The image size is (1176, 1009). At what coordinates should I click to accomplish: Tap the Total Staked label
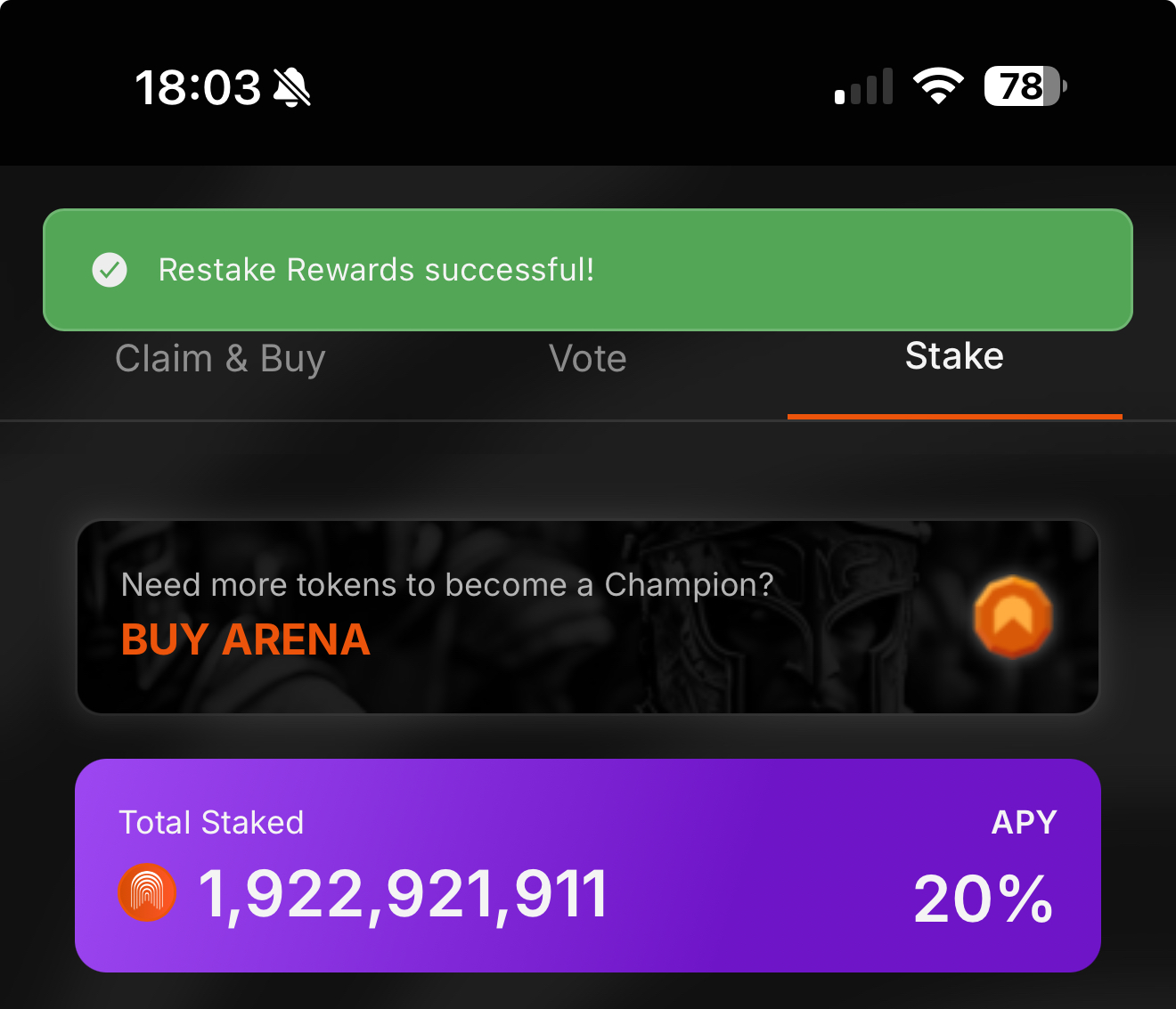pyautogui.click(x=211, y=822)
